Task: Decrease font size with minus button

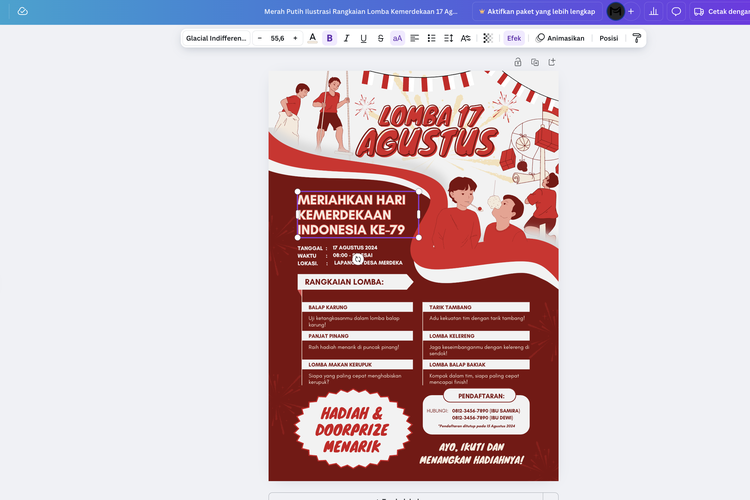Action: pyautogui.click(x=260, y=38)
